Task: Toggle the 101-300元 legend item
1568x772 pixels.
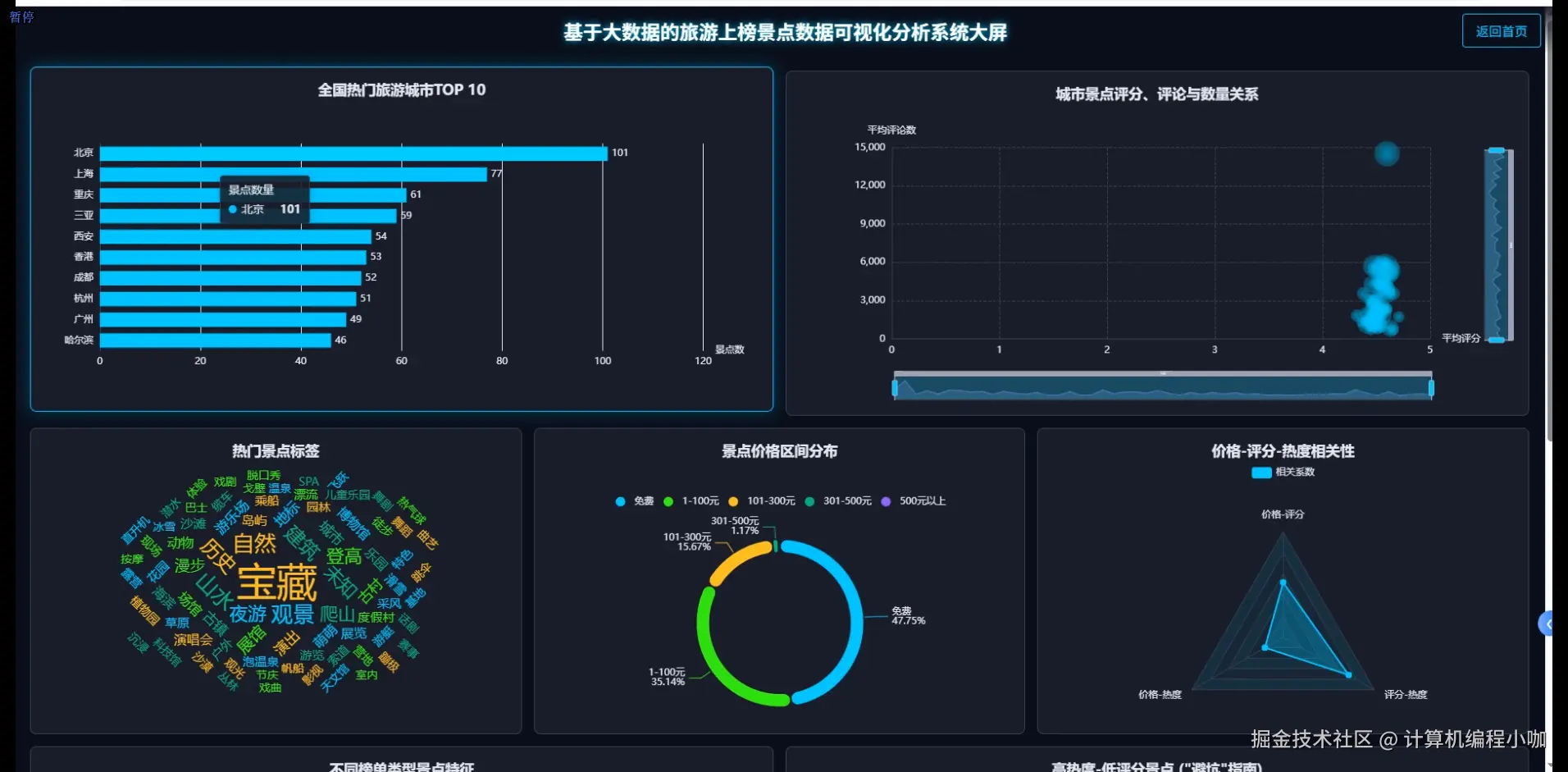Action: click(x=761, y=501)
